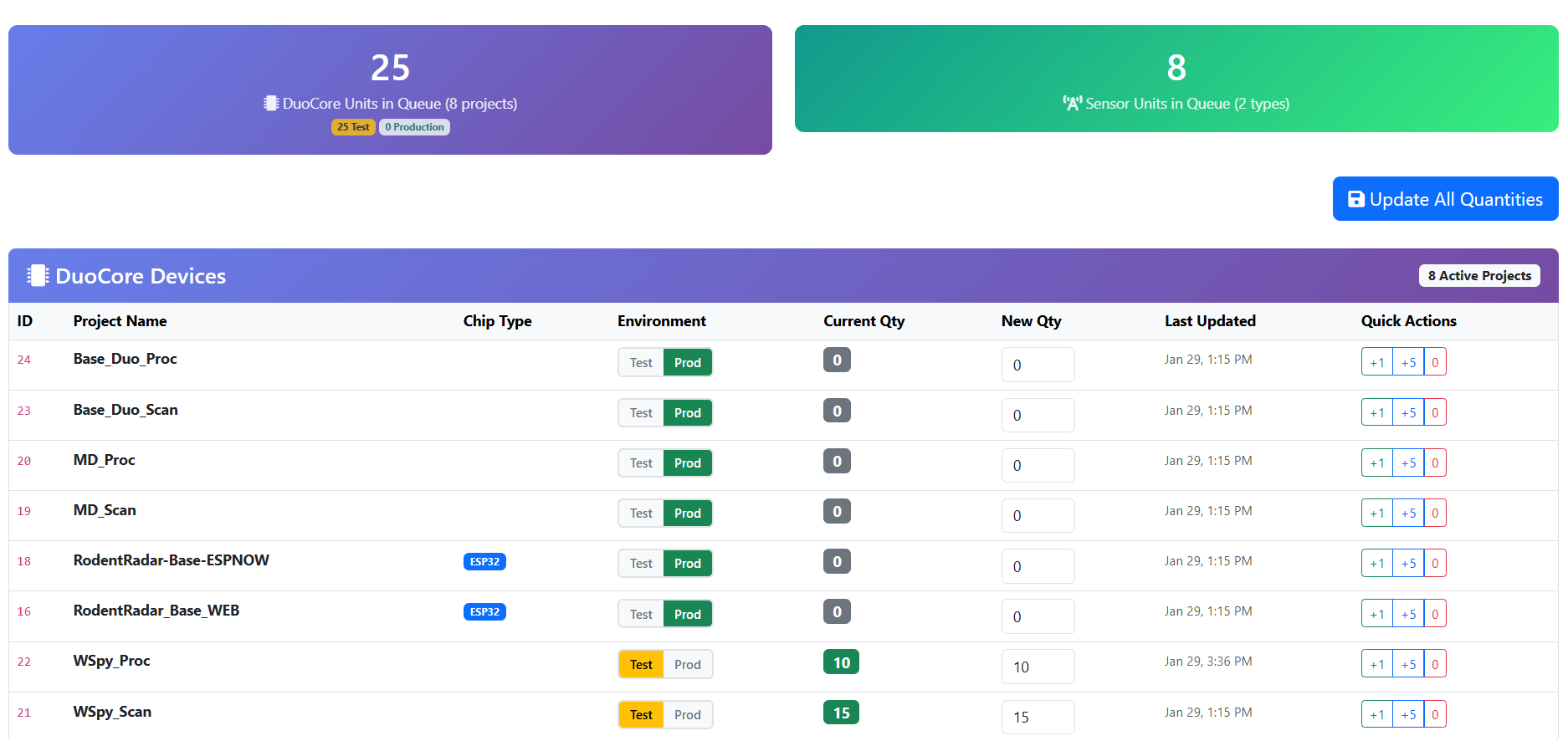Viewport: 1568px width, 741px height.
Task: Add +5 to RodentRadar-Base-ESPNOW quantity
Action: point(1408,564)
